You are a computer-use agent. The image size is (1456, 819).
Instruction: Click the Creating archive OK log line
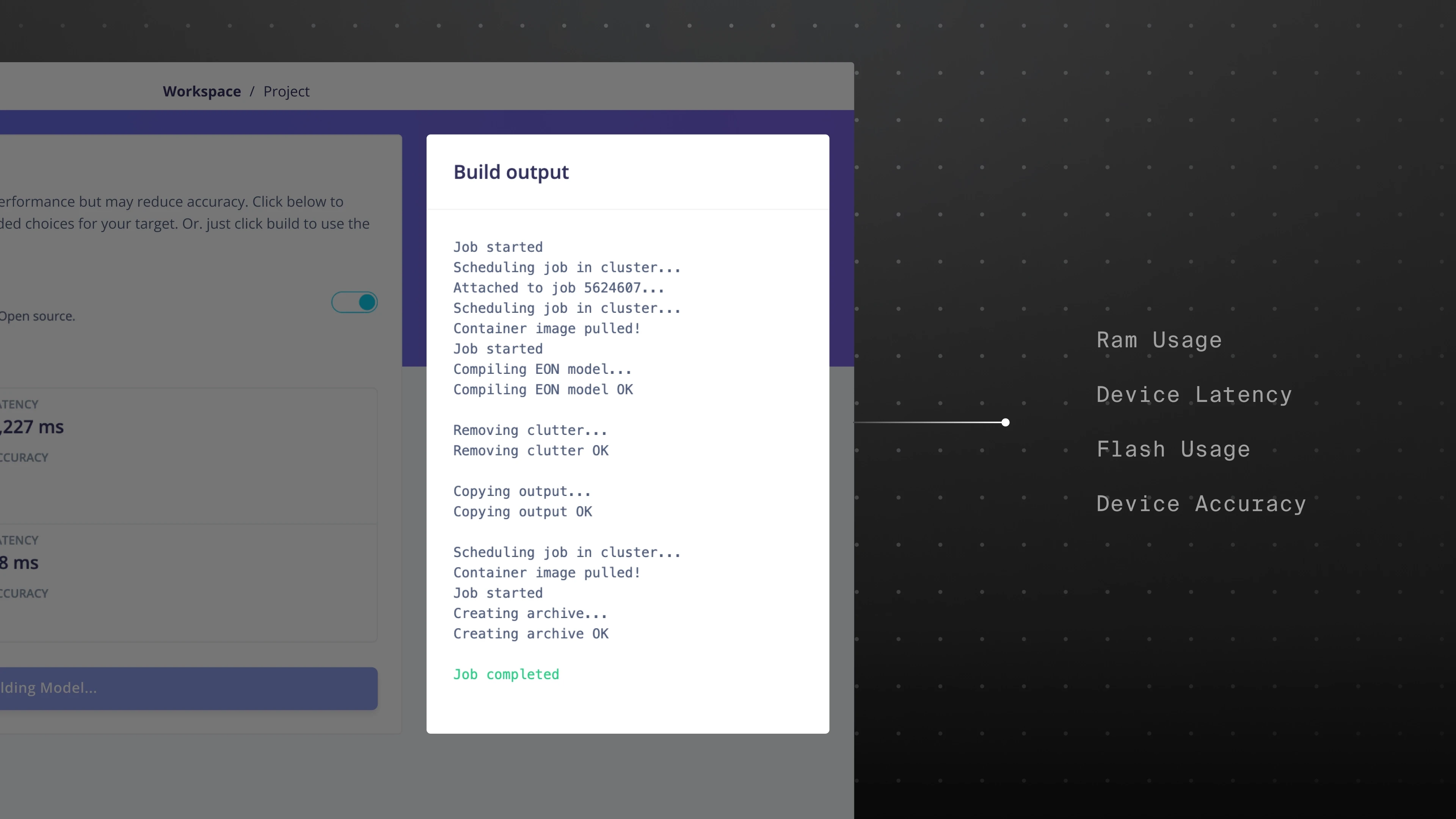tap(531, 634)
